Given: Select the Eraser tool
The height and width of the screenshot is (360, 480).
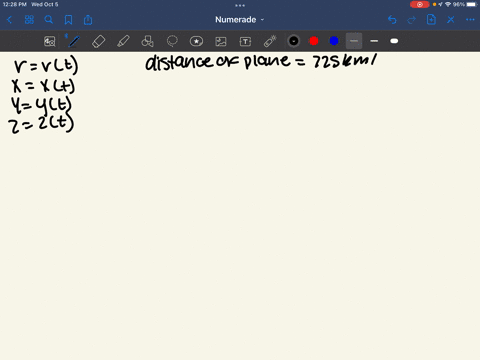Looking at the screenshot, I should pyautogui.click(x=98, y=41).
